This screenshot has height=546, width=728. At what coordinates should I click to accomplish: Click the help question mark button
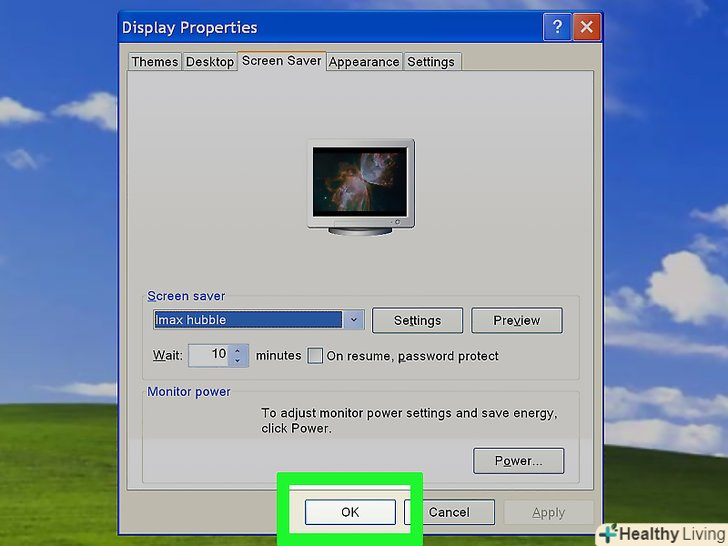pyautogui.click(x=557, y=26)
